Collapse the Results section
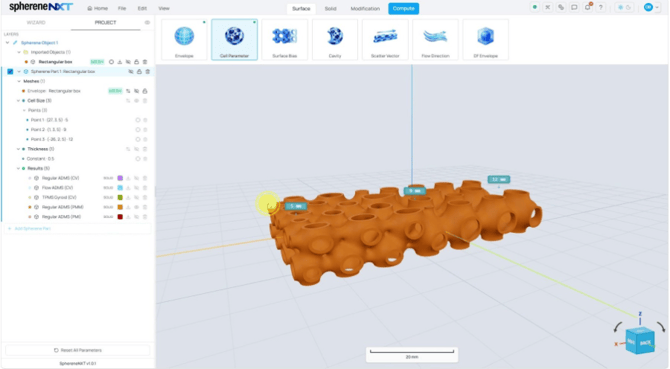 coord(18,168)
